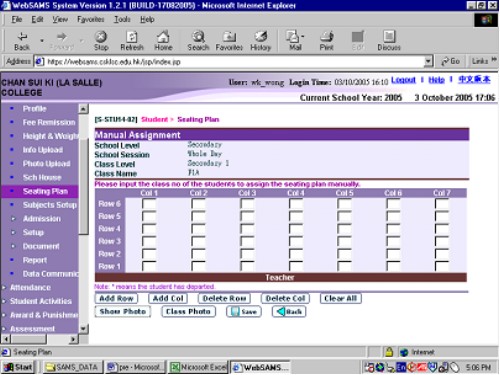The image size is (500, 375).
Task: Click the Class Photo button
Action: 188,312
